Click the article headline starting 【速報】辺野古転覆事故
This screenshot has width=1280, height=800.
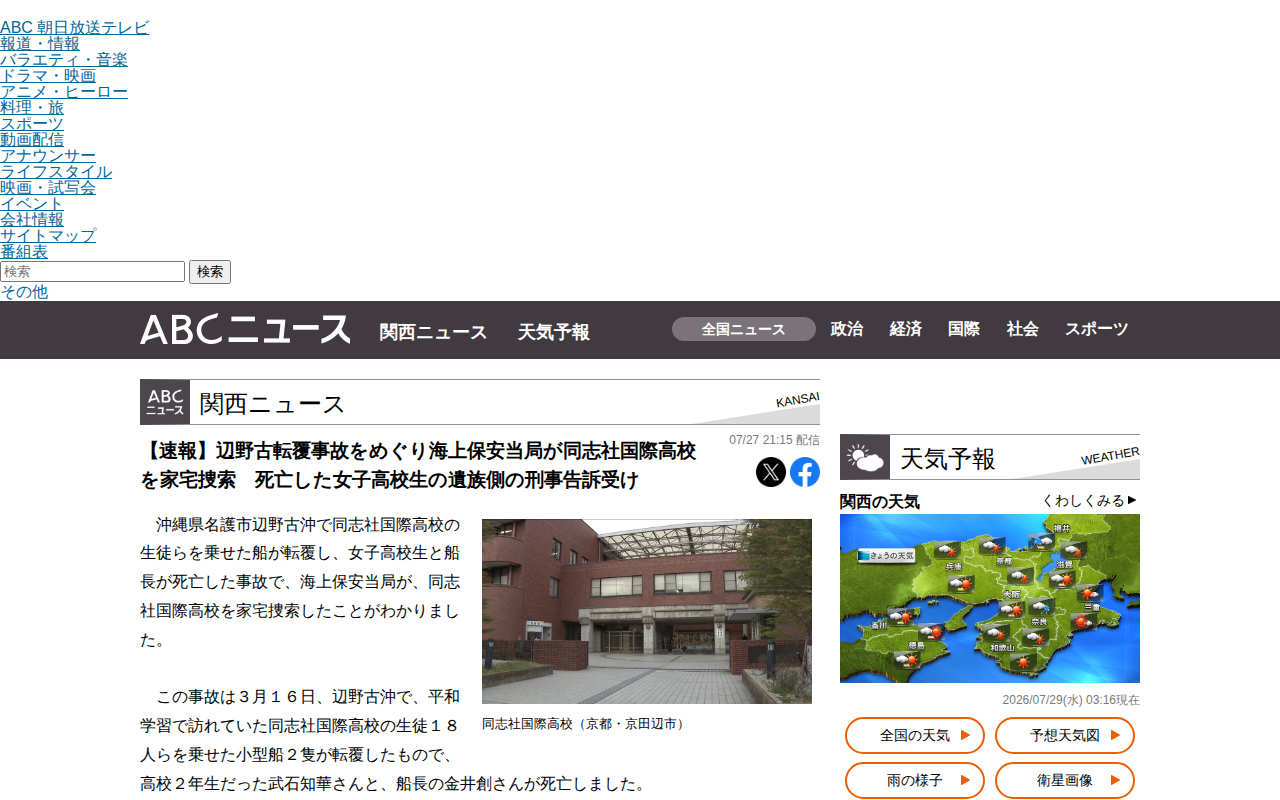click(418, 465)
